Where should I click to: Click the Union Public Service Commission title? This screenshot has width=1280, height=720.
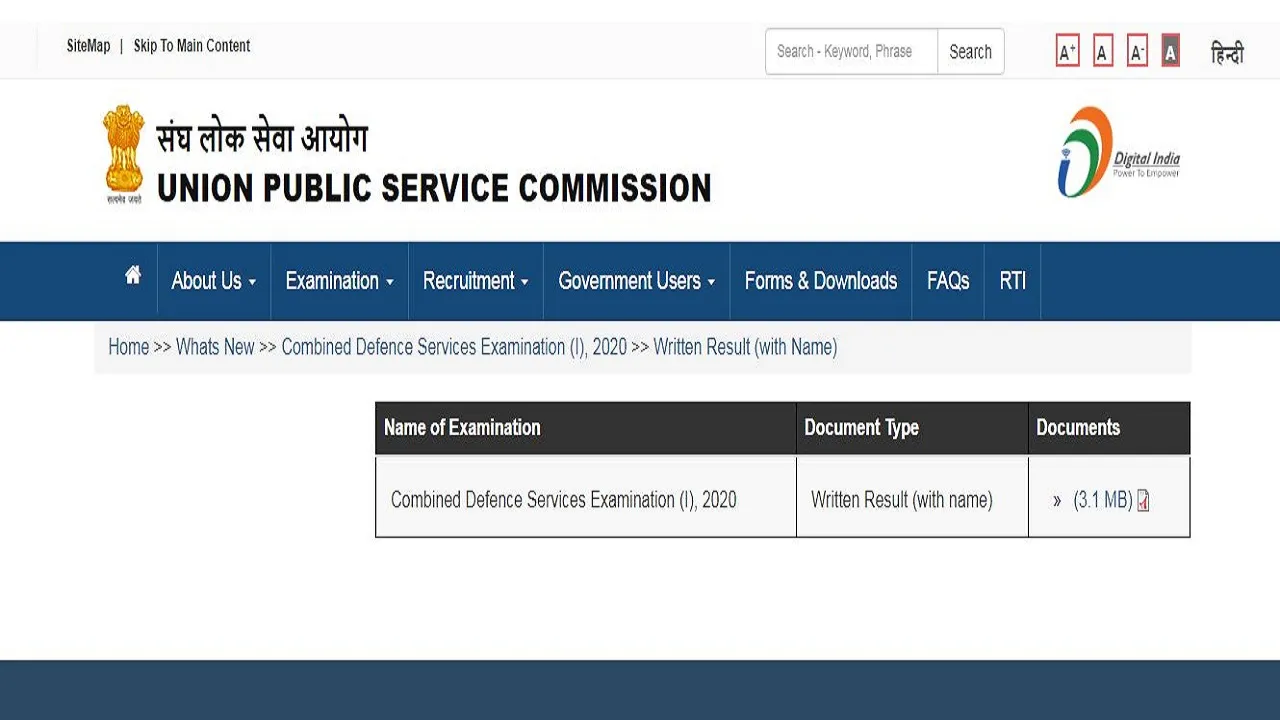[x=434, y=188]
